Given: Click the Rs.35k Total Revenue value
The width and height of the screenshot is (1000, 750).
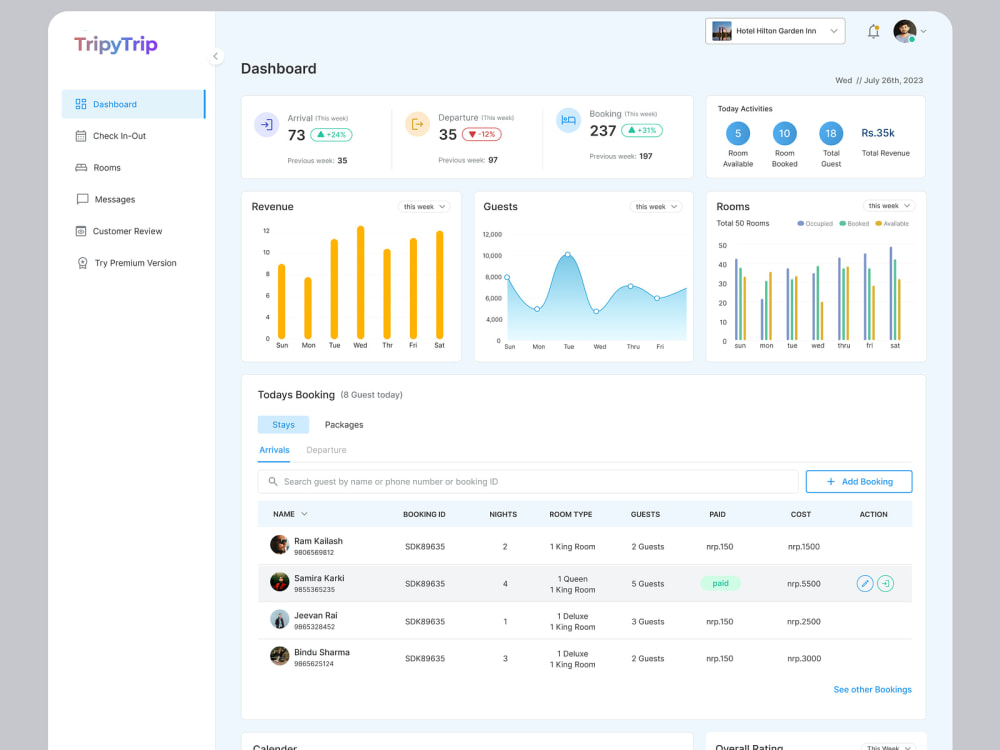Looking at the screenshot, I should point(878,133).
